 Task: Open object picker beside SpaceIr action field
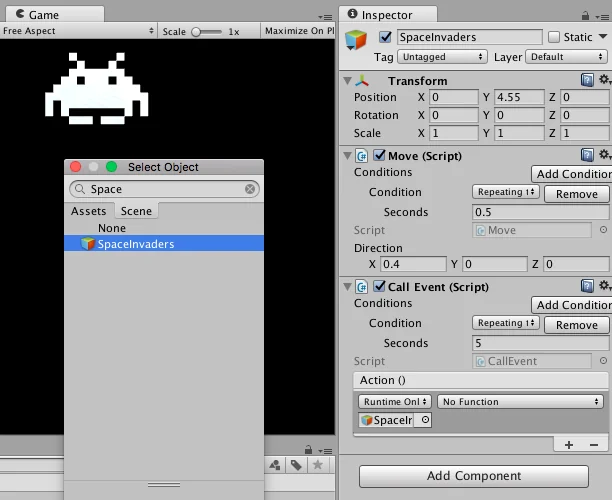tap(425, 420)
